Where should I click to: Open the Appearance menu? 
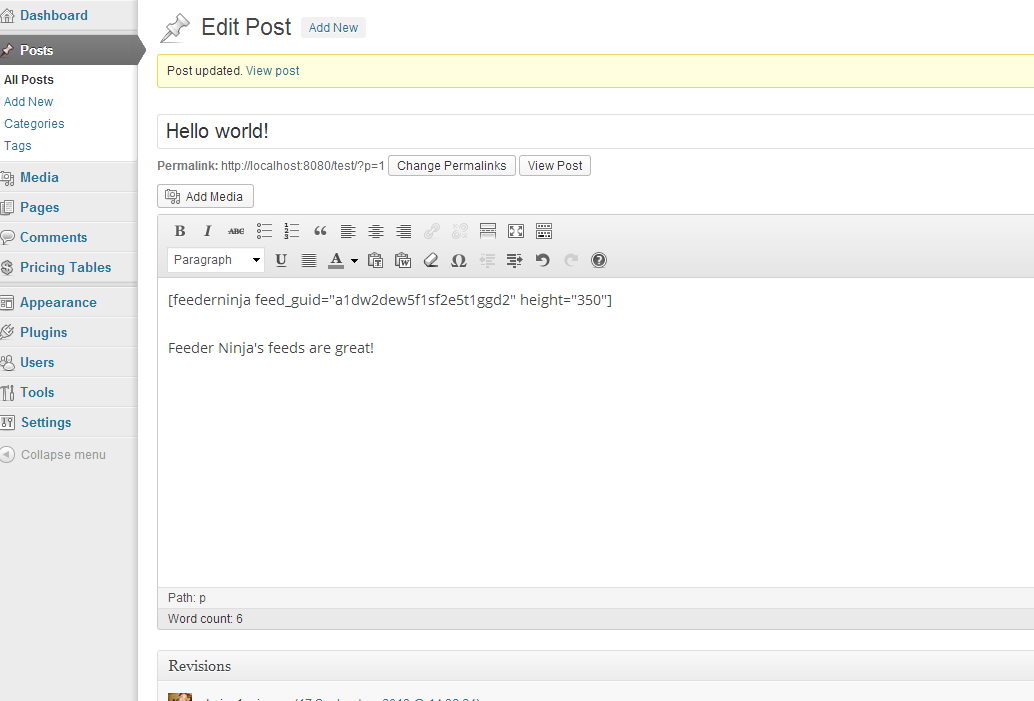(x=69, y=302)
